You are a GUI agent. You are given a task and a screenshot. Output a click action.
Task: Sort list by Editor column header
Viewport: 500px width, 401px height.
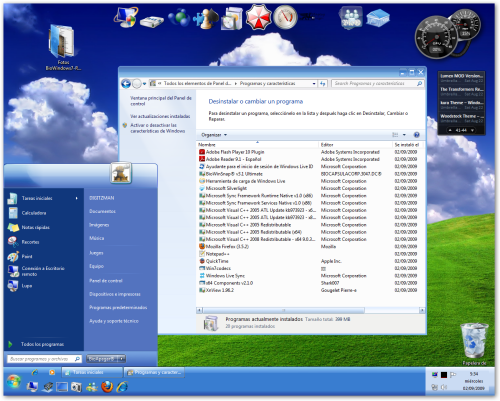coord(355,145)
